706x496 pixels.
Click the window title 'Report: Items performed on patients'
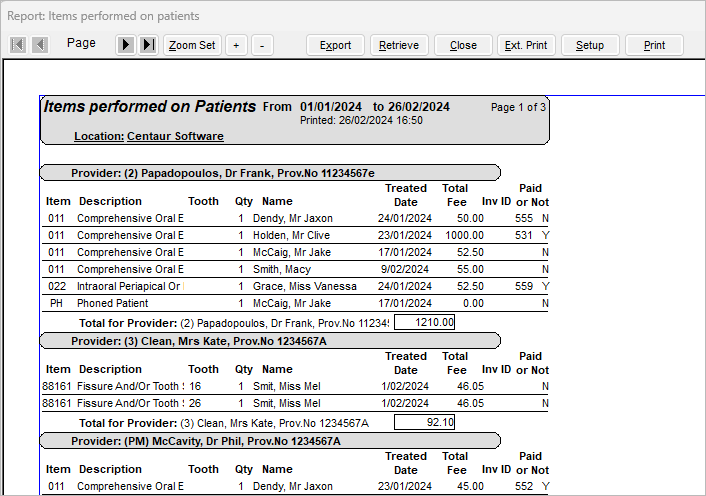pyautogui.click(x=103, y=16)
